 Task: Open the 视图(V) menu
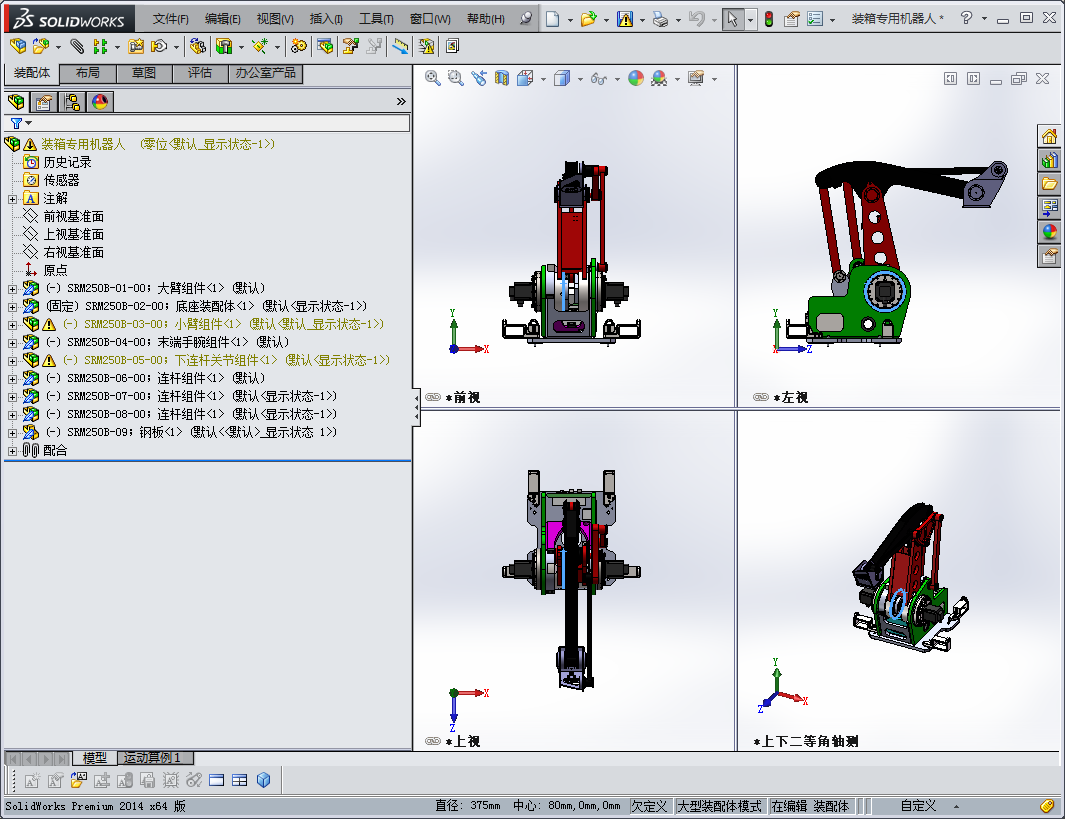coord(275,19)
